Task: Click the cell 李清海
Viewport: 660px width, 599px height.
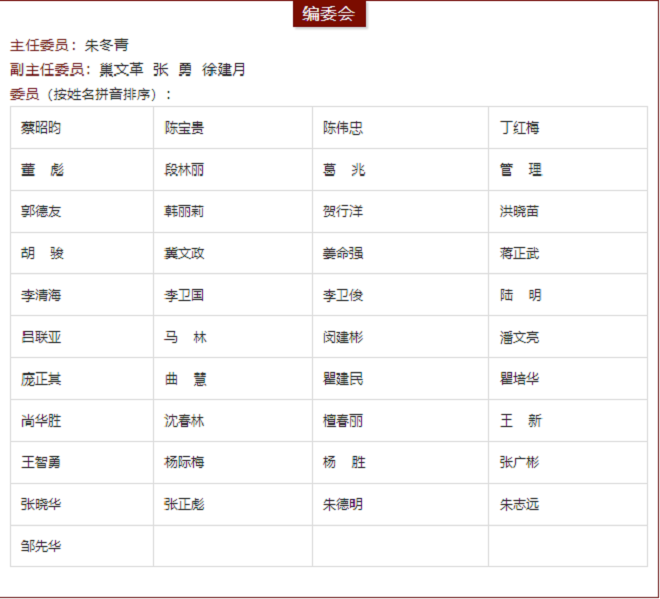Action: 82,295
